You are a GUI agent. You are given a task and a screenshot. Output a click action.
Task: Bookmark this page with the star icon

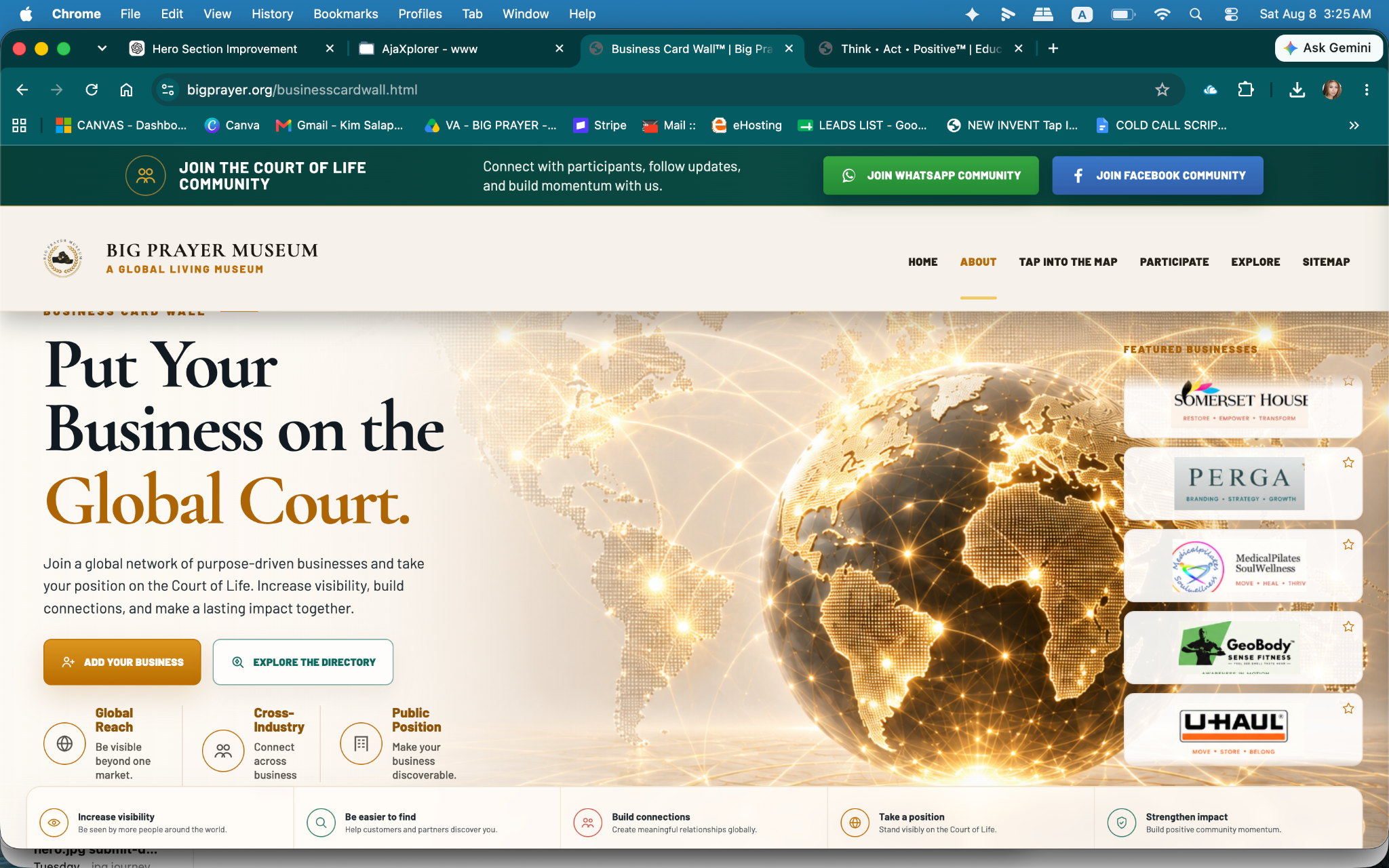point(1162,90)
